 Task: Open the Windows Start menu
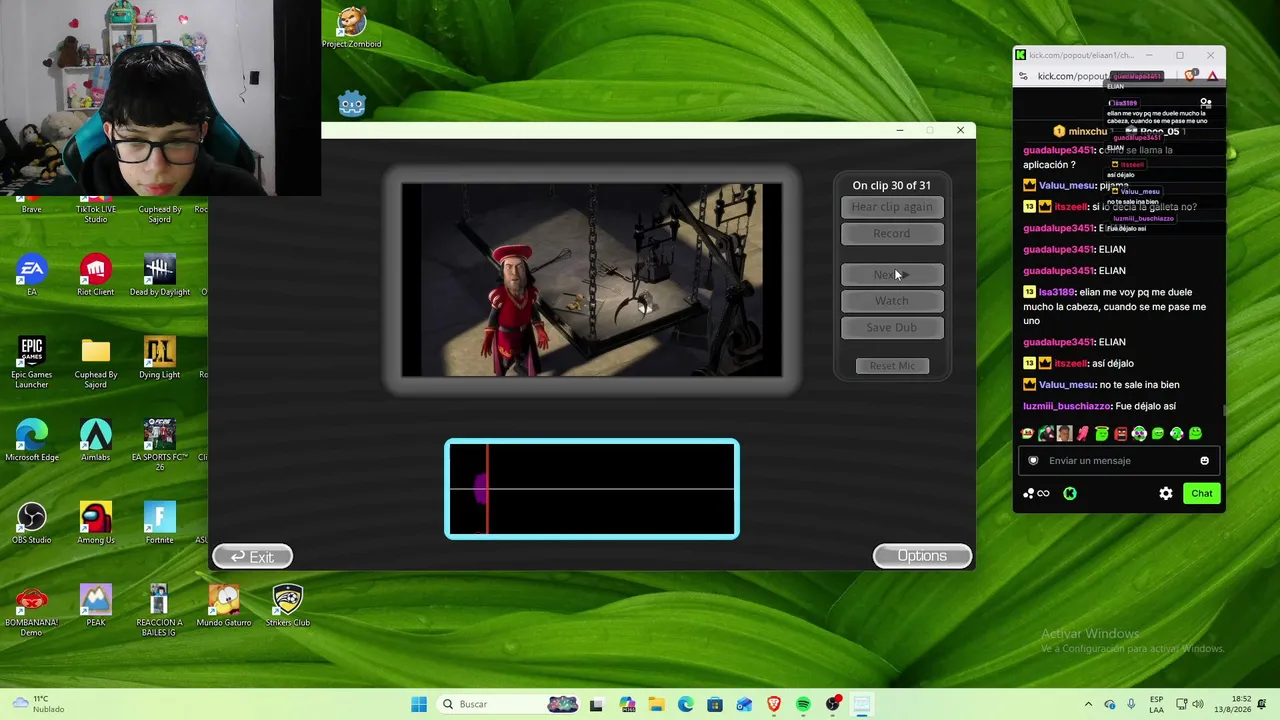419,705
